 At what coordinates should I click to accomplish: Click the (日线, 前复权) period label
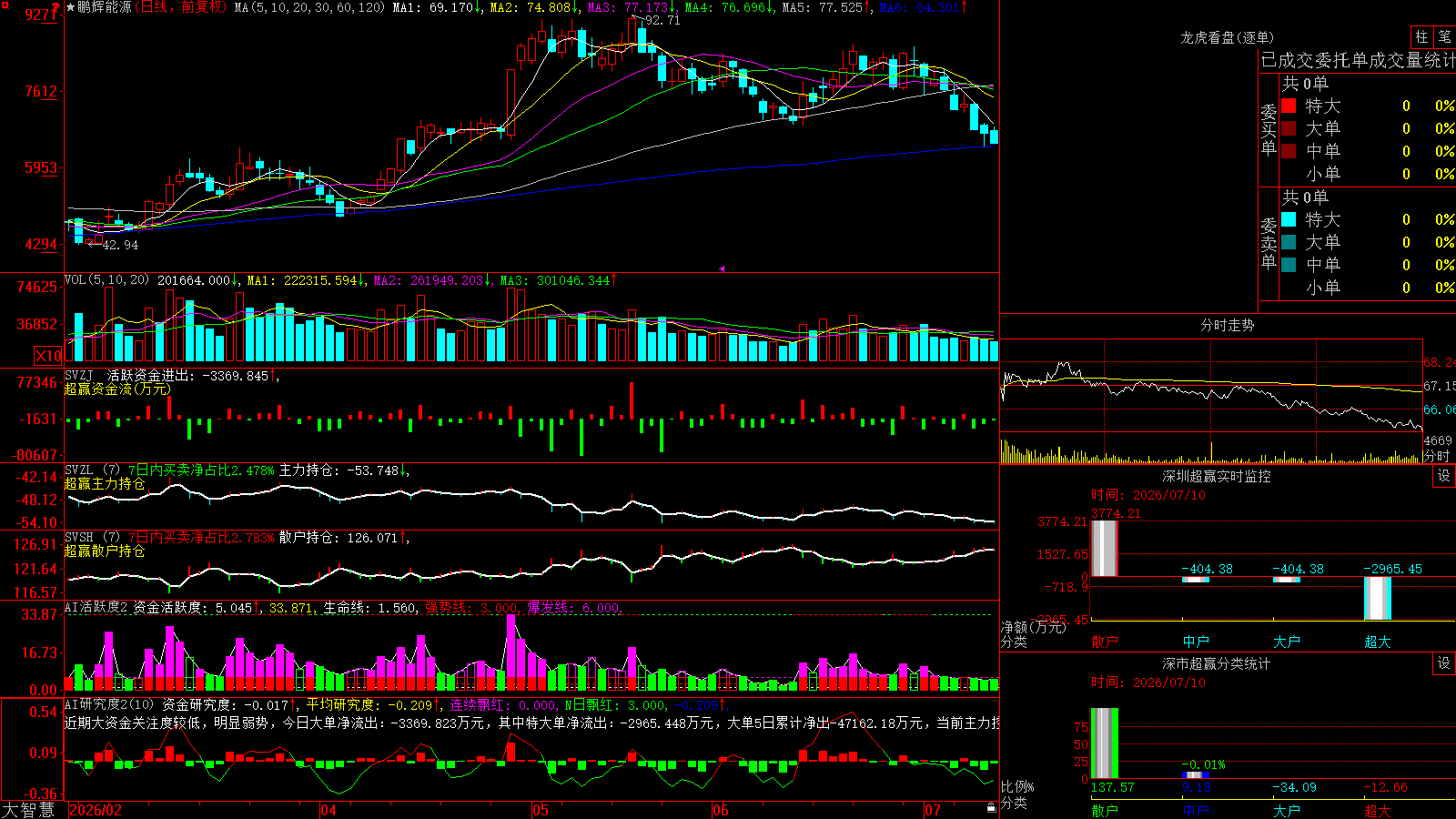pos(182,7)
